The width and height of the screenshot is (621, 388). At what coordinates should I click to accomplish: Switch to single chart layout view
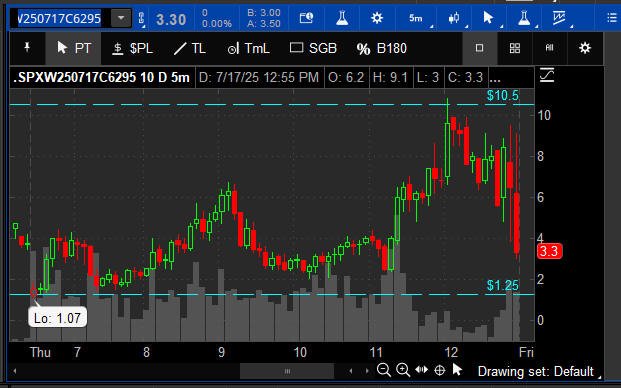tap(479, 48)
